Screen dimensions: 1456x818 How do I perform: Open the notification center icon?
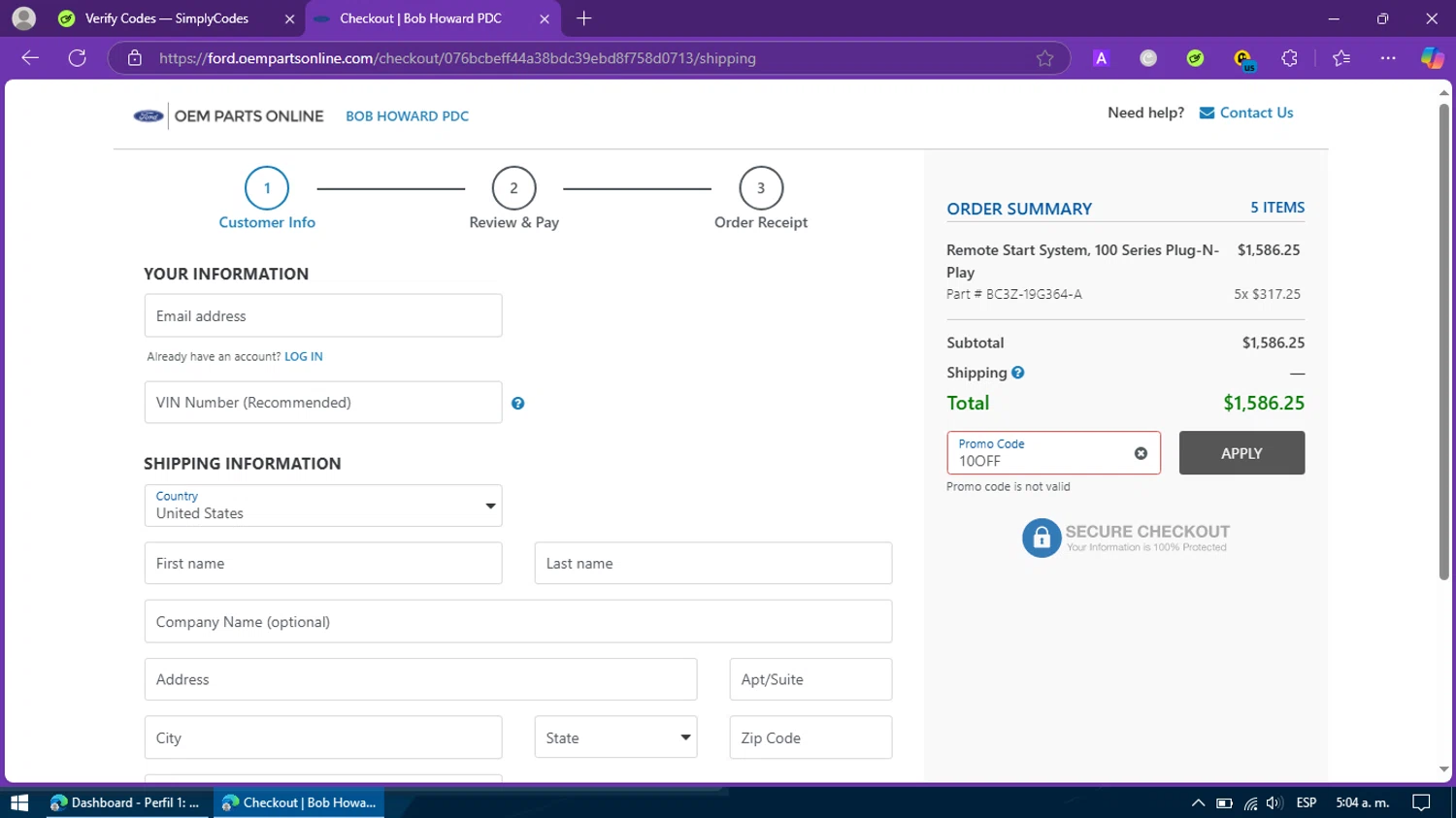(x=1421, y=802)
